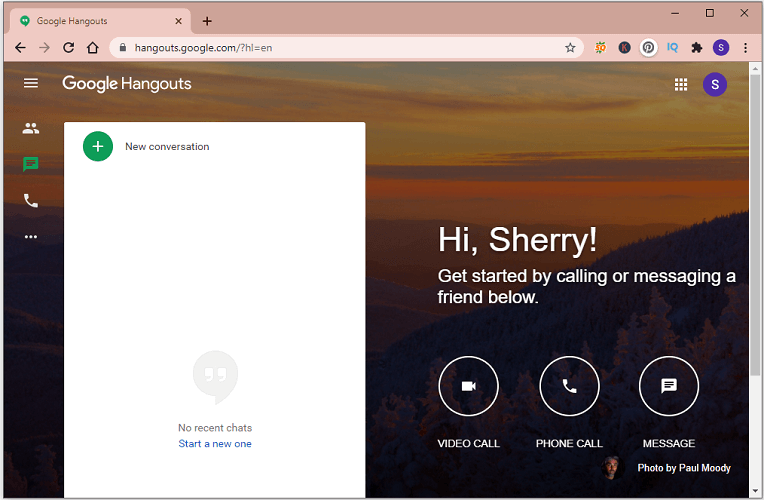Viewport: 764px width, 500px height.
Task: Open the Hangouts hamburger main menu
Action: 31,83
